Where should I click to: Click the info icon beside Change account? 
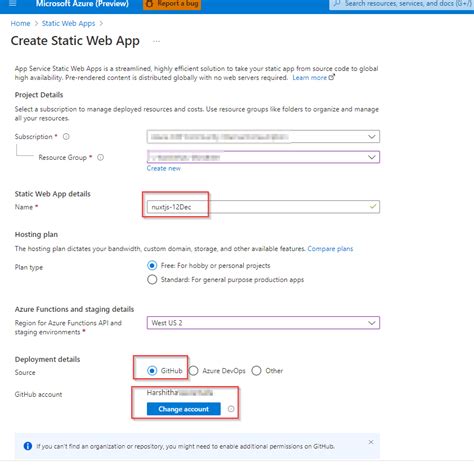[x=231, y=409]
